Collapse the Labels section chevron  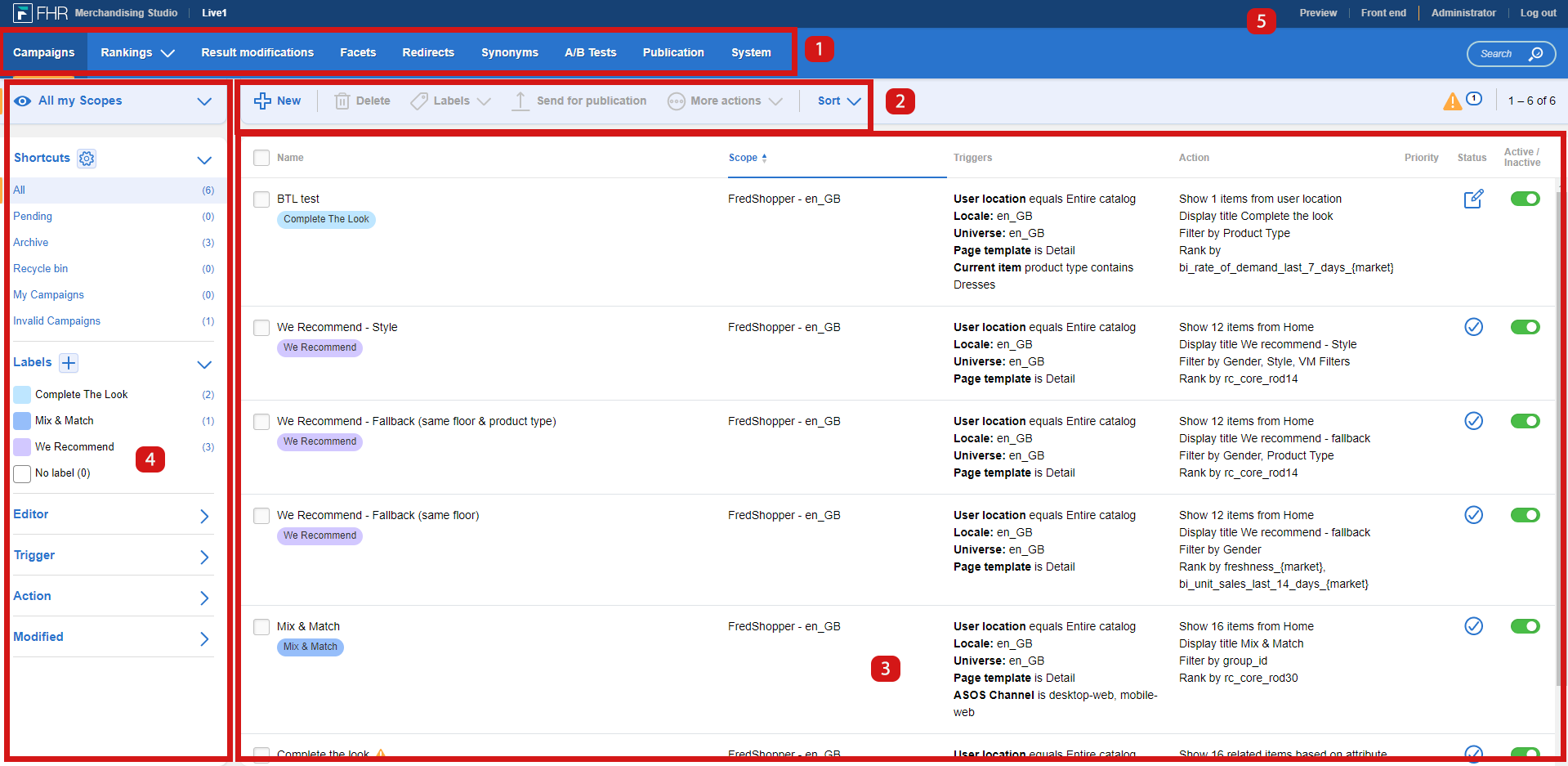204,364
